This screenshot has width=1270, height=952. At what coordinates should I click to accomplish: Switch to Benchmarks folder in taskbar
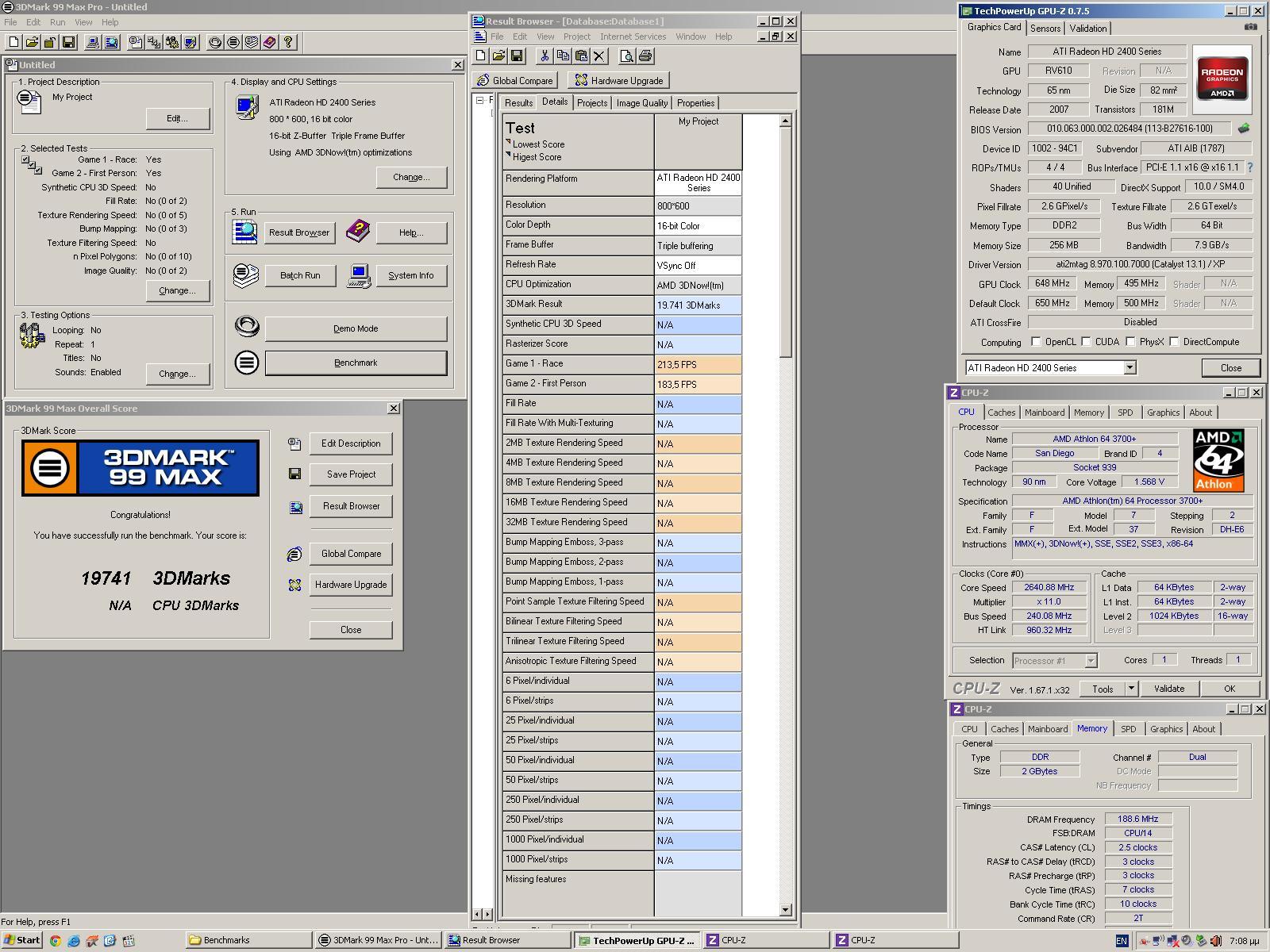tap(248, 940)
